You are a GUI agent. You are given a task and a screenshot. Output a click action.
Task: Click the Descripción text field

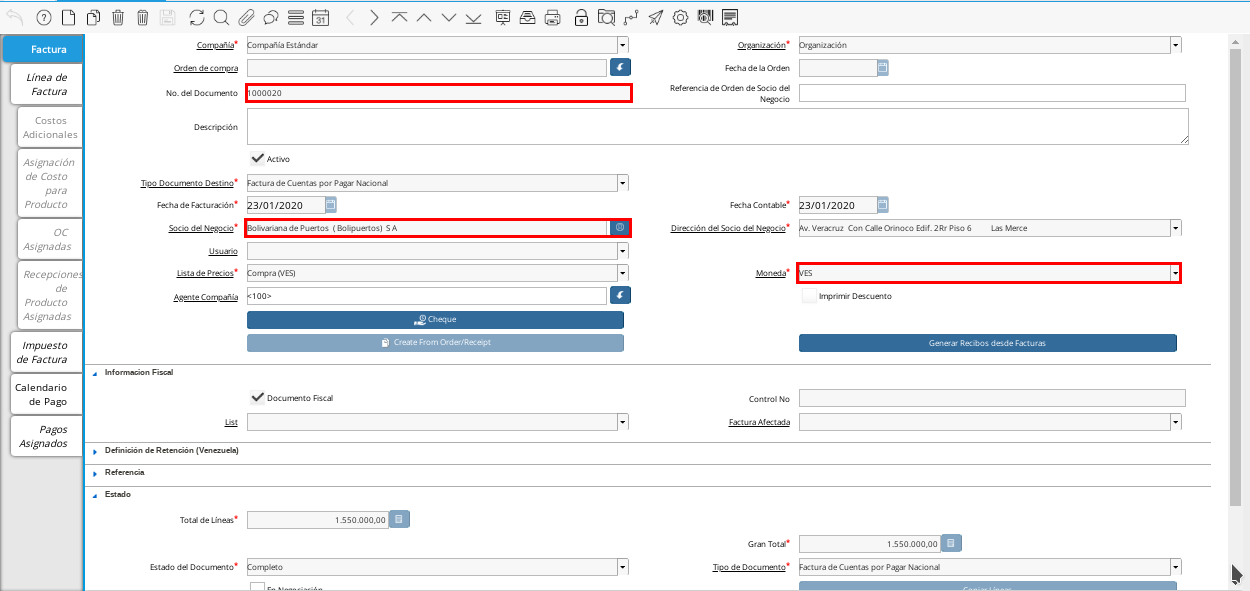(717, 127)
